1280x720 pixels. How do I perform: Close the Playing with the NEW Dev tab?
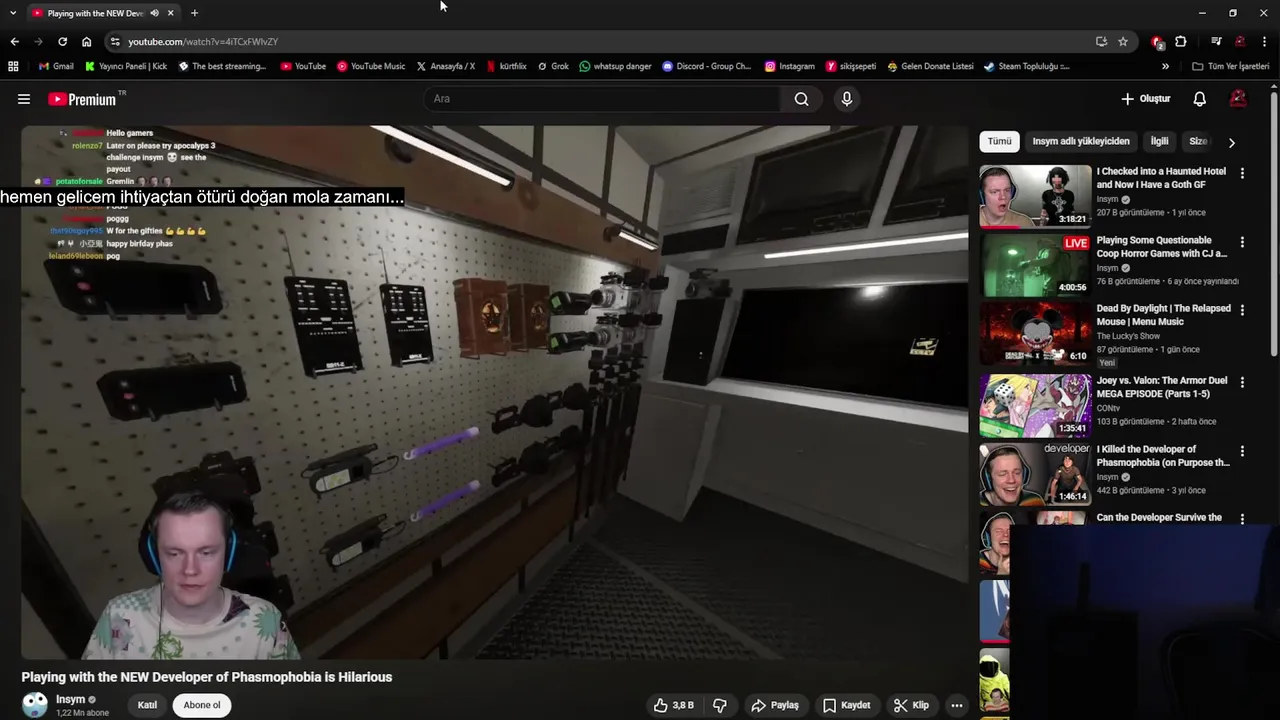(170, 13)
